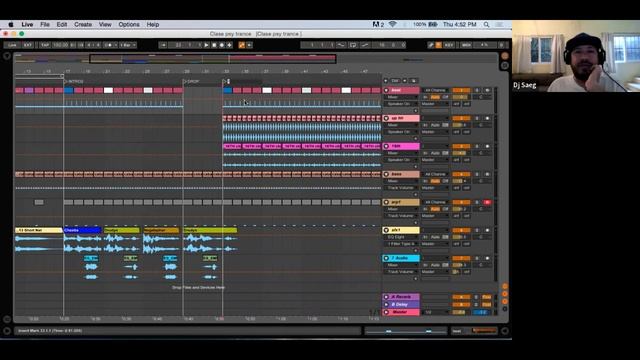Screen dimensions: 640x360
Task: Toggle the EXT sync button
Action: point(28,45)
